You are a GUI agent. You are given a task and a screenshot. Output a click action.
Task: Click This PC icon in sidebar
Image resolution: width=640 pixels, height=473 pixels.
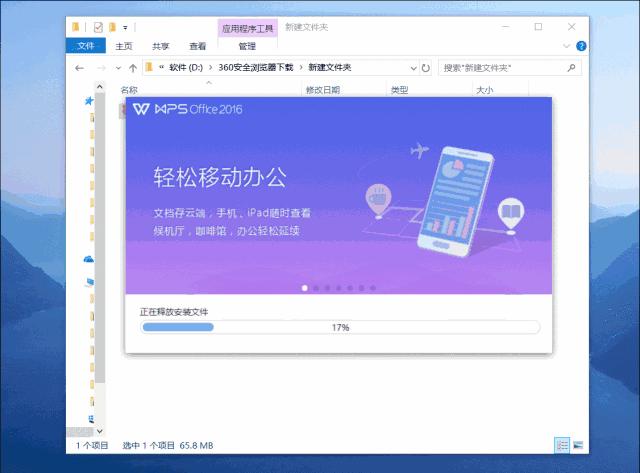click(89, 282)
